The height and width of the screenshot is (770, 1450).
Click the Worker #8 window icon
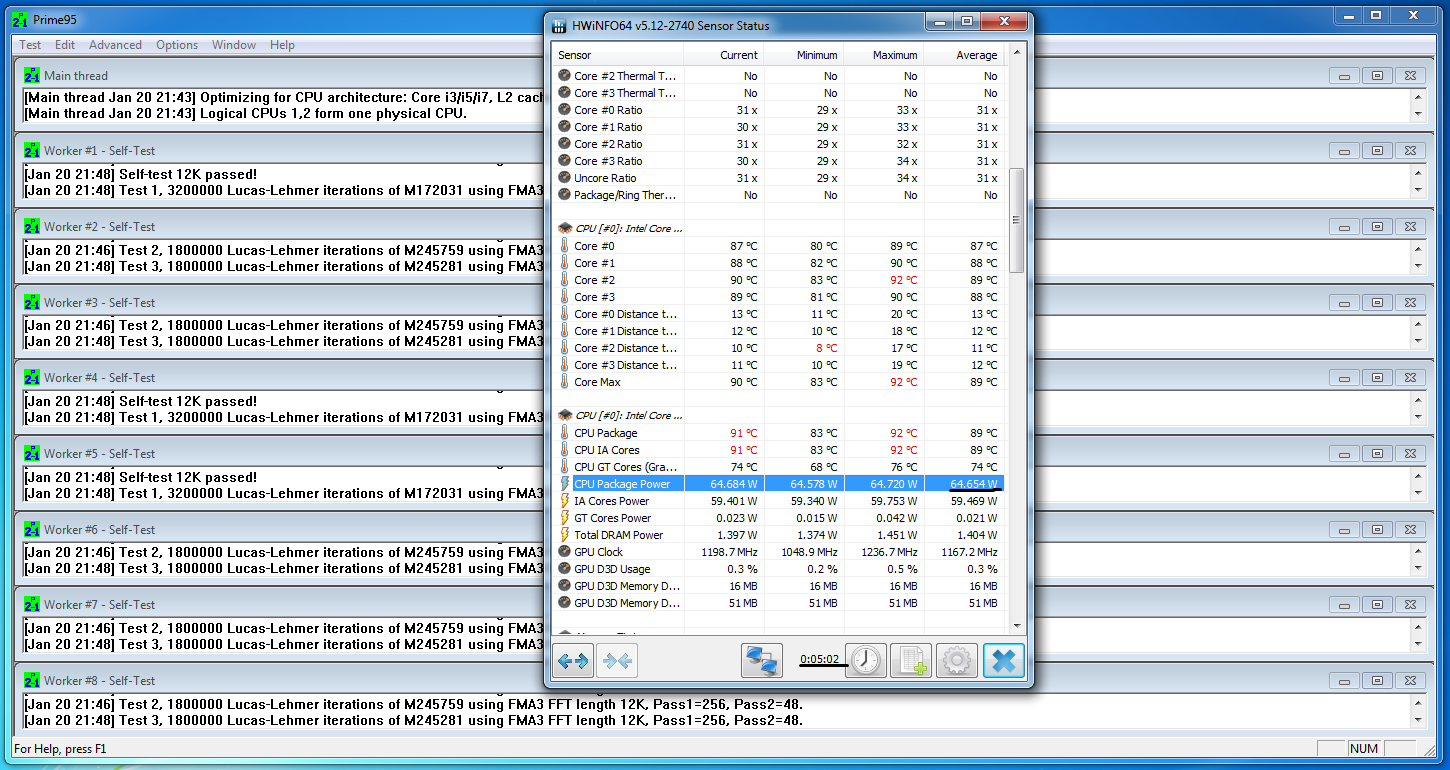pyautogui.click(x=32, y=680)
